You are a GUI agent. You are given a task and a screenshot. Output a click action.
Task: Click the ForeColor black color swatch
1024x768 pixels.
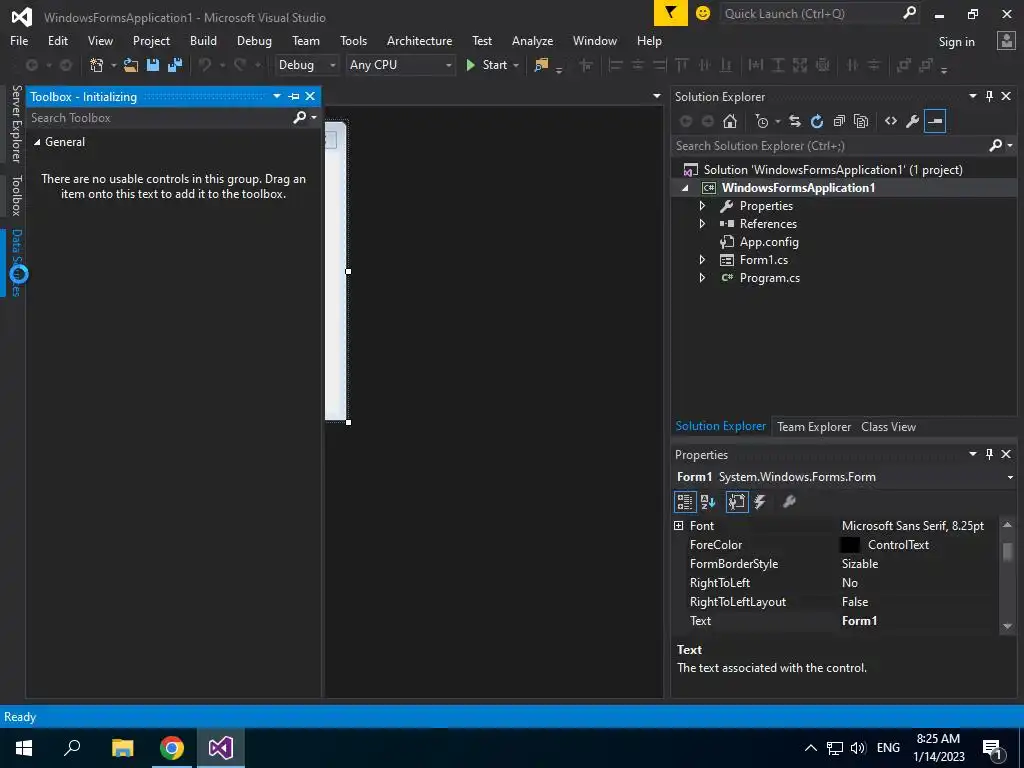click(x=850, y=545)
